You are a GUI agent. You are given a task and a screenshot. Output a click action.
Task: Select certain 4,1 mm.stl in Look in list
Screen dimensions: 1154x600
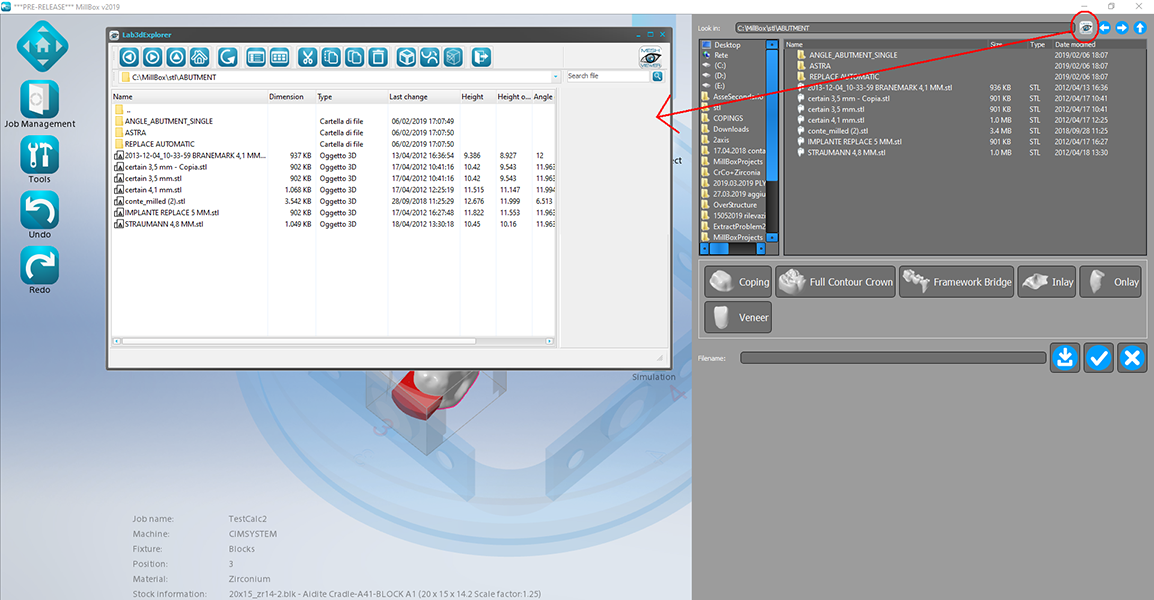pos(836,120)
